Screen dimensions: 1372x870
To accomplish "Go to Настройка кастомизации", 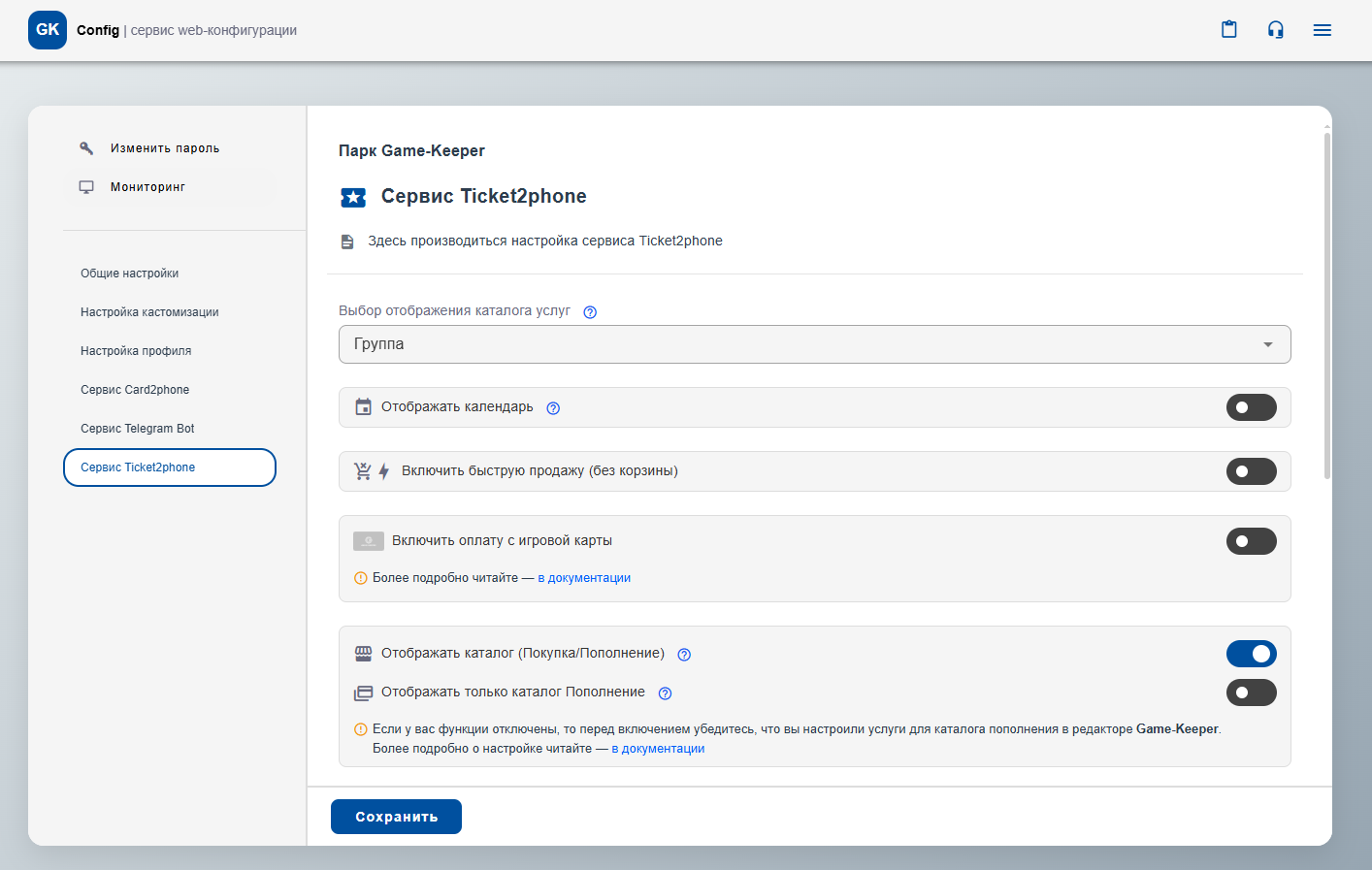I will click(x=170, y=312).
